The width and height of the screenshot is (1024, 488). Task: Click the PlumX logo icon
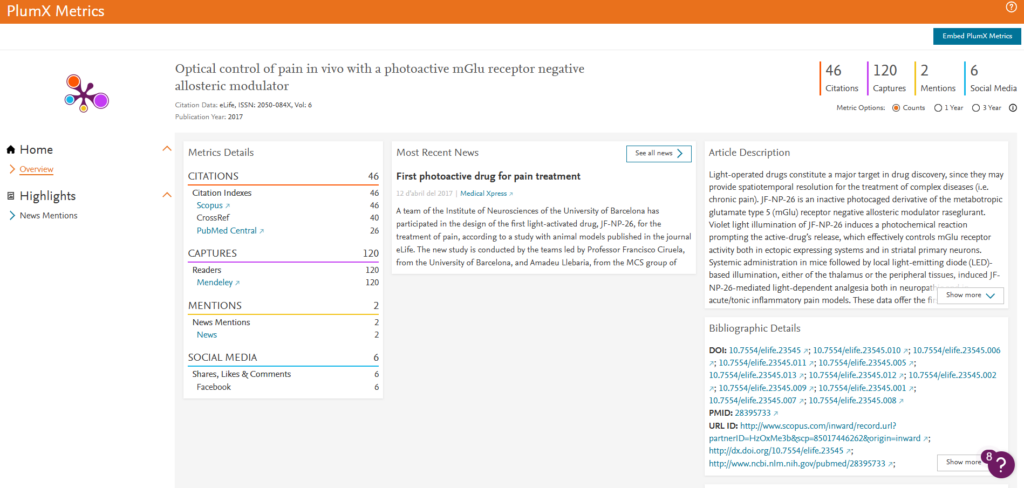pyautogui.click(x=86, y=92)
